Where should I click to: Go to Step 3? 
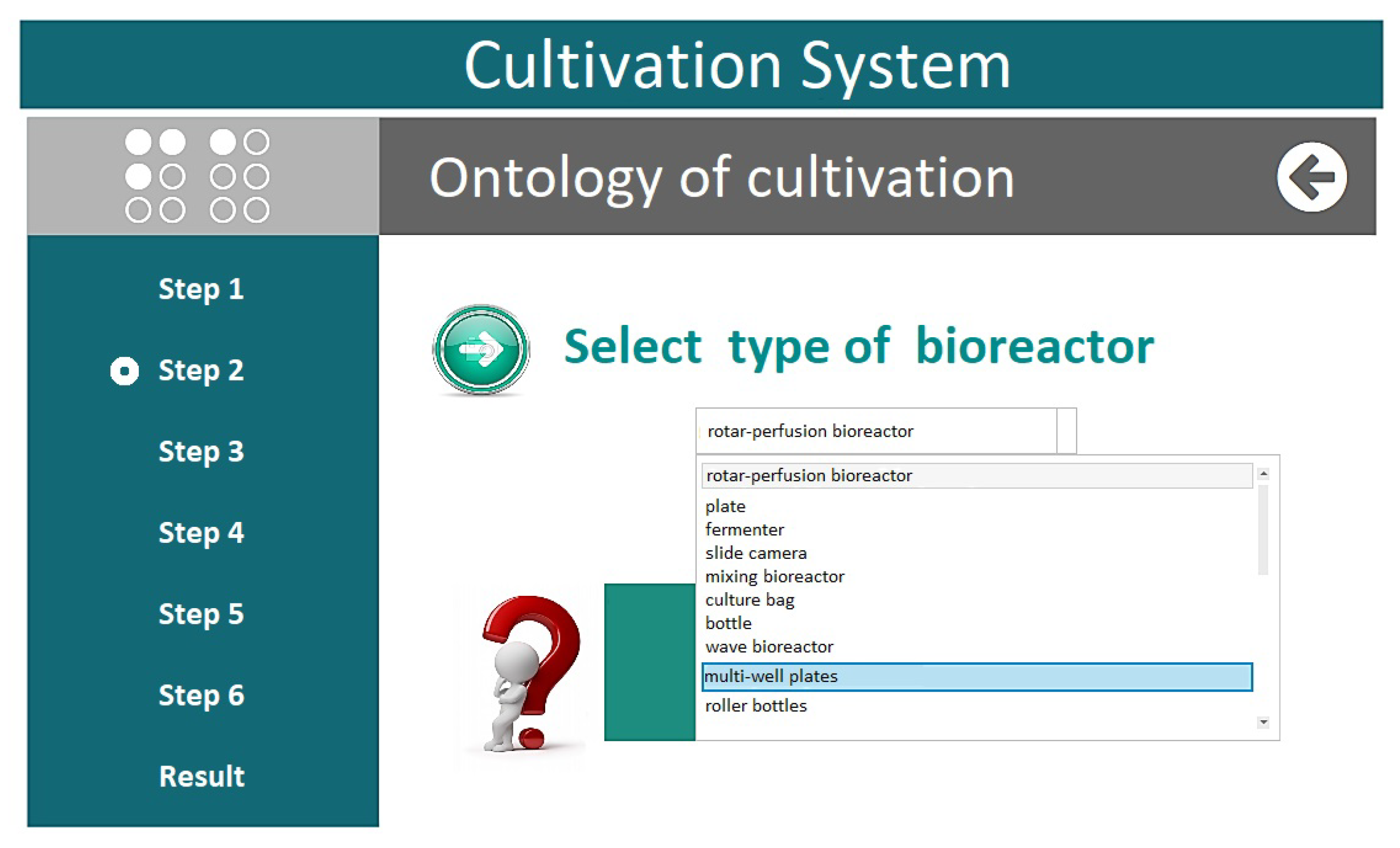201,451
